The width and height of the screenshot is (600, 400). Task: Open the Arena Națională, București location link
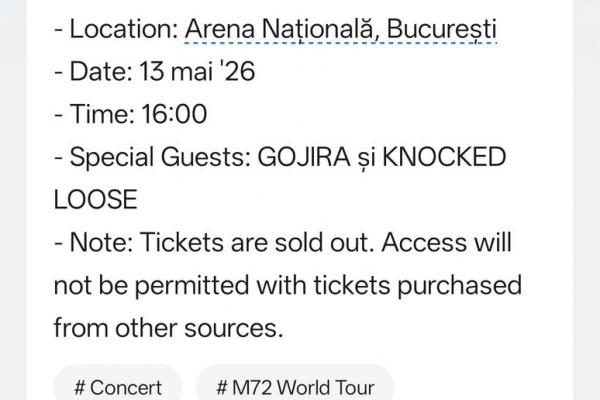(341, 29)
